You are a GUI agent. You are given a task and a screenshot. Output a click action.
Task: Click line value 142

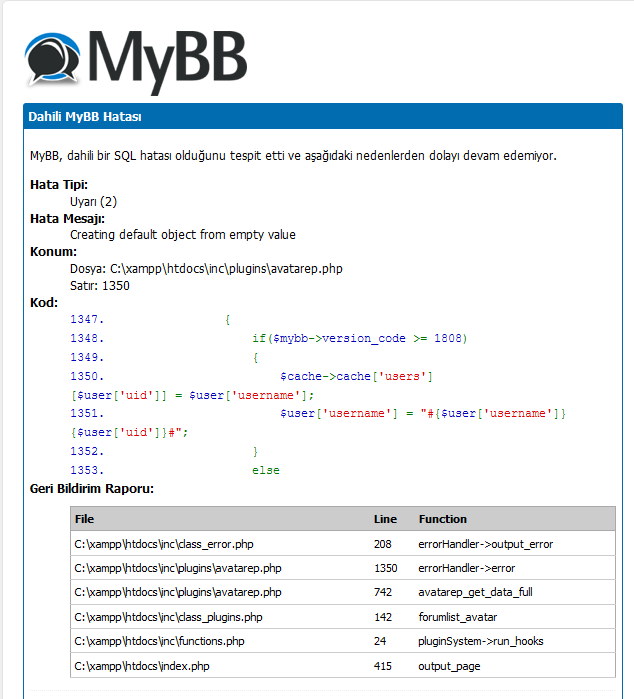[383, 617]
